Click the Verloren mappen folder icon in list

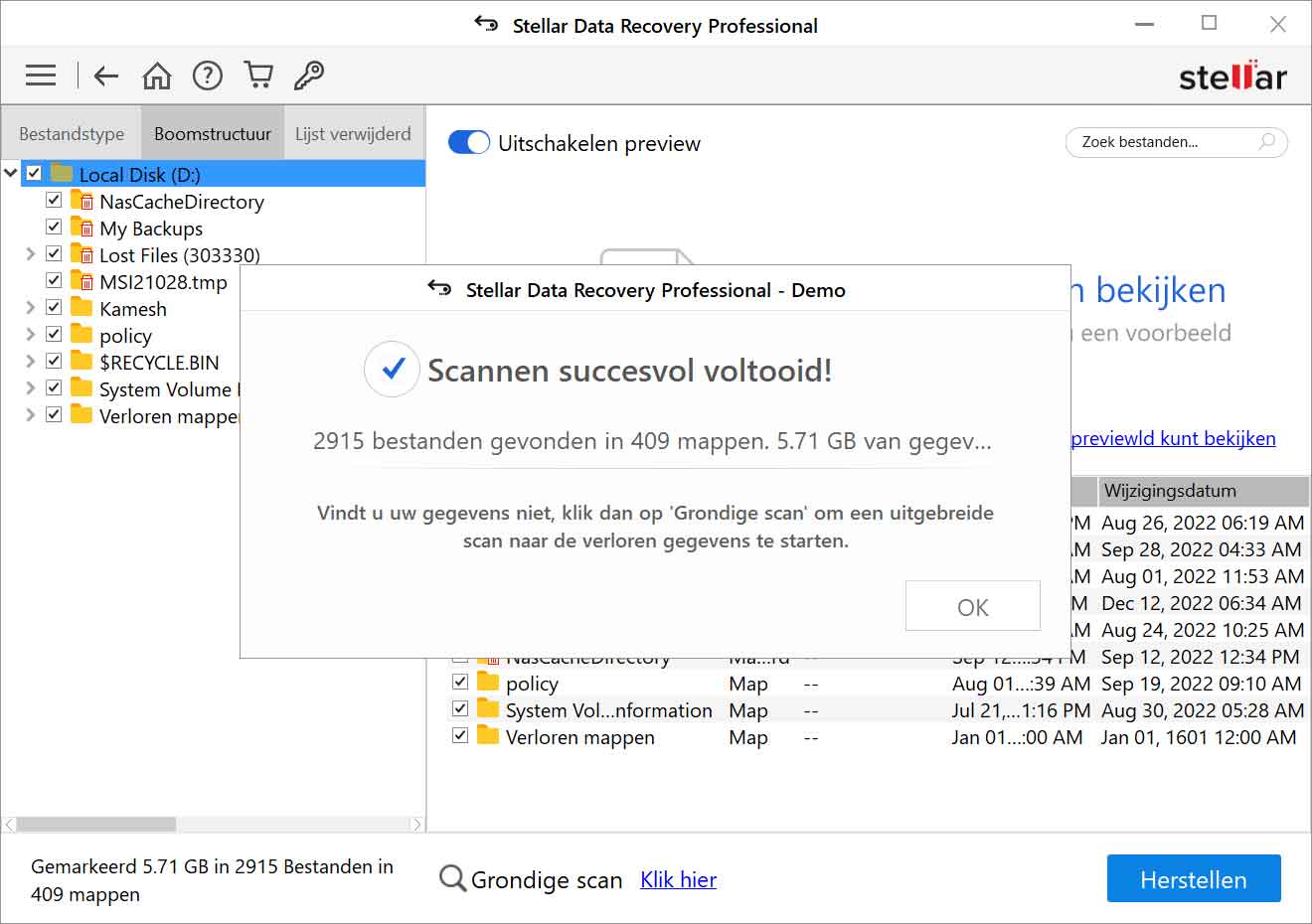[488, 735]
